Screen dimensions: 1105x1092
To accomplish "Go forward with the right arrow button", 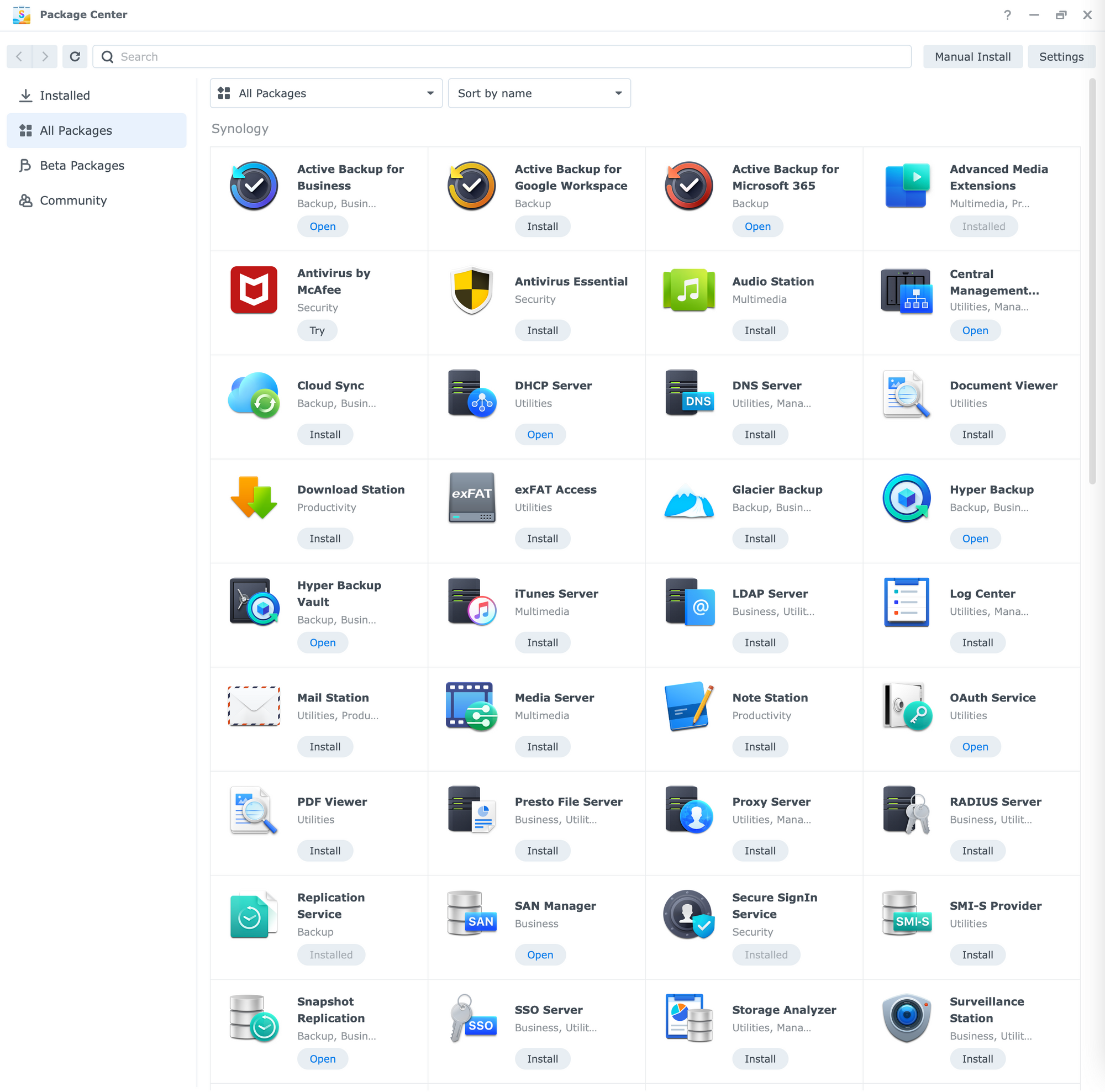I will pos(45,56).
